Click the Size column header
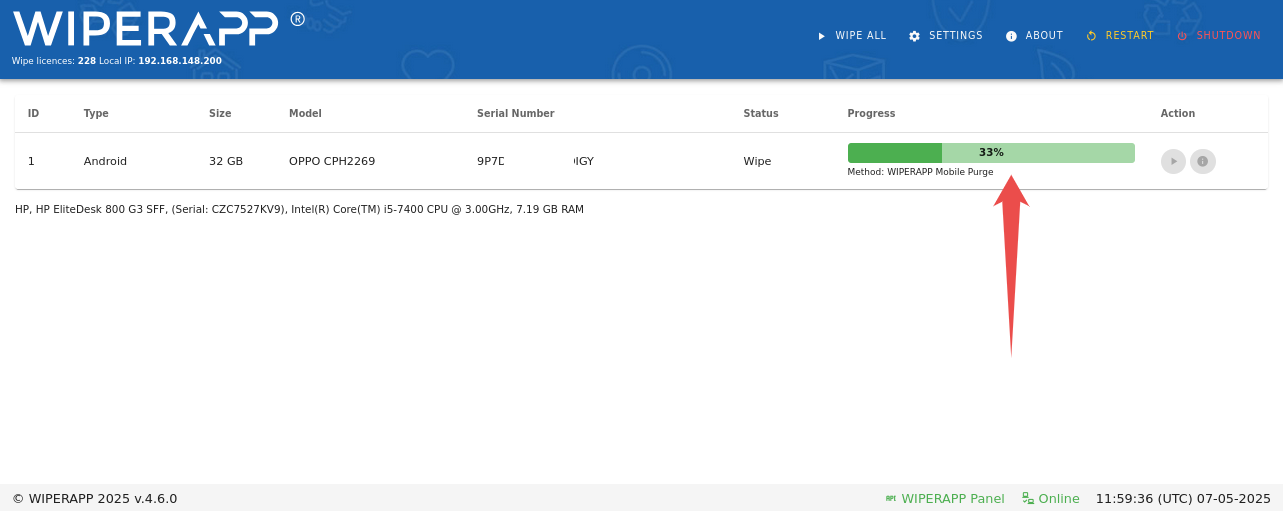Screen dimensions: 1283x511 pos(220,114)
